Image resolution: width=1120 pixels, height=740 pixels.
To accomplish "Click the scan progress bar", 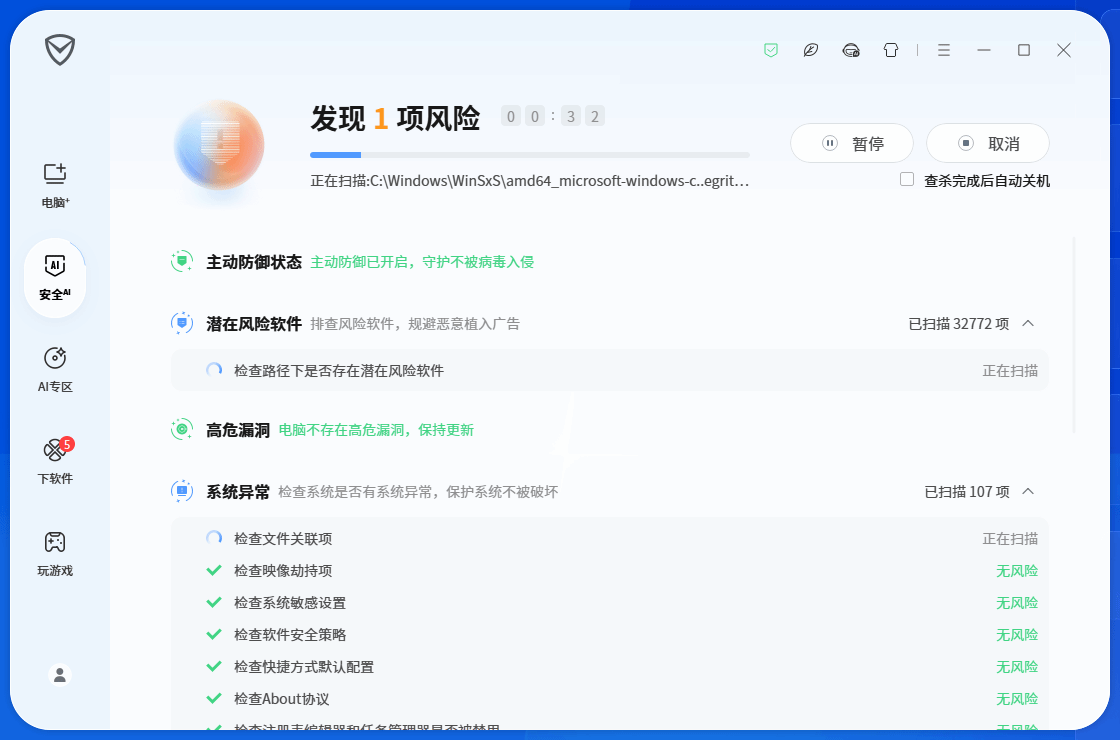I will [530, 155].
